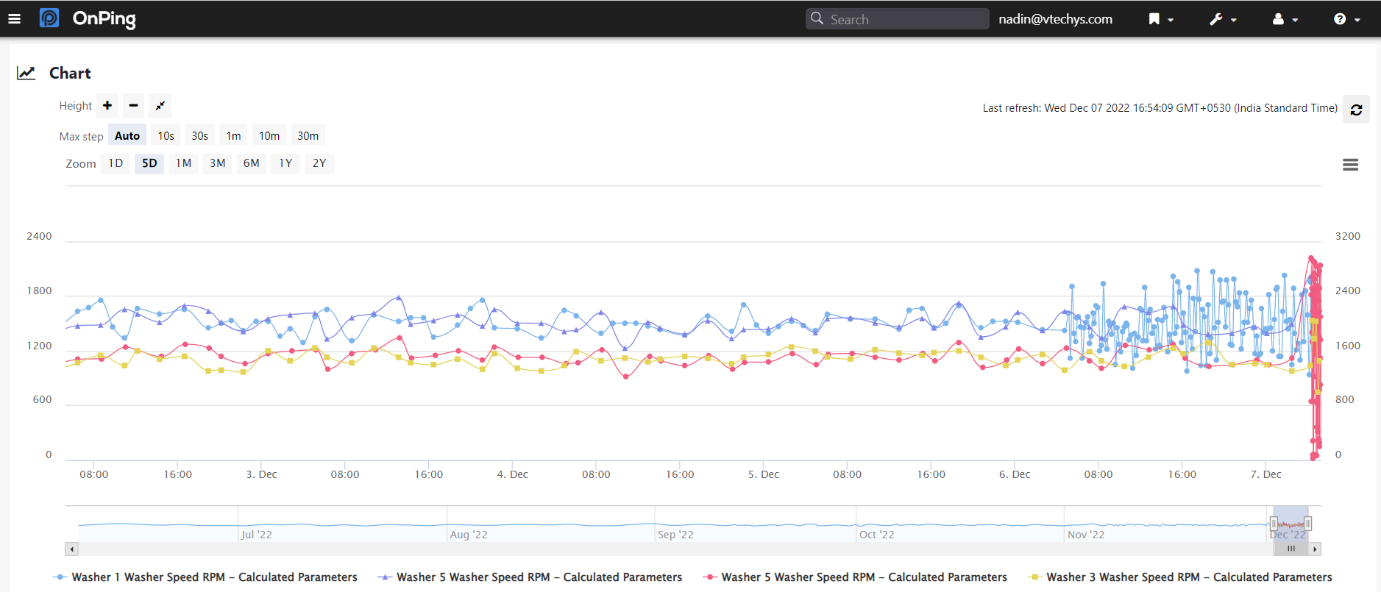Toggle Washer 3 Washer Speed RPM legend series
Screen dimensions: 1381x592
1180,577
